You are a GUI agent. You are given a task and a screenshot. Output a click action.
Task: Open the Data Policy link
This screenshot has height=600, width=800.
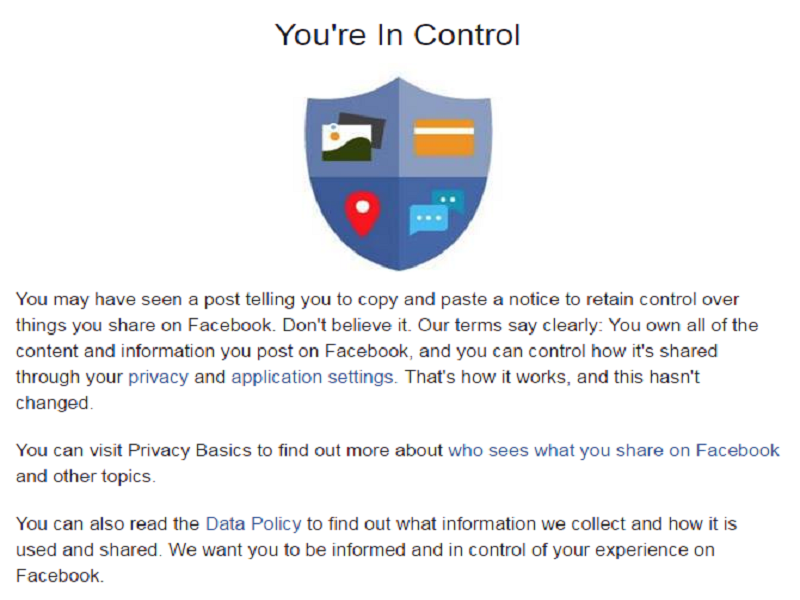point(253,524)
